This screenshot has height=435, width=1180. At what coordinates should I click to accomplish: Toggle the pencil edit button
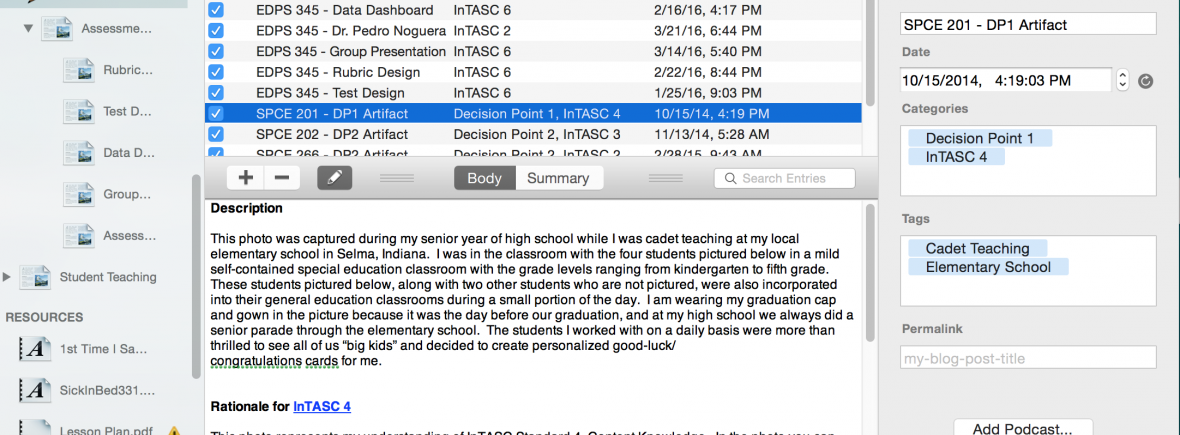pyautogui.click(x=335, y=178)
